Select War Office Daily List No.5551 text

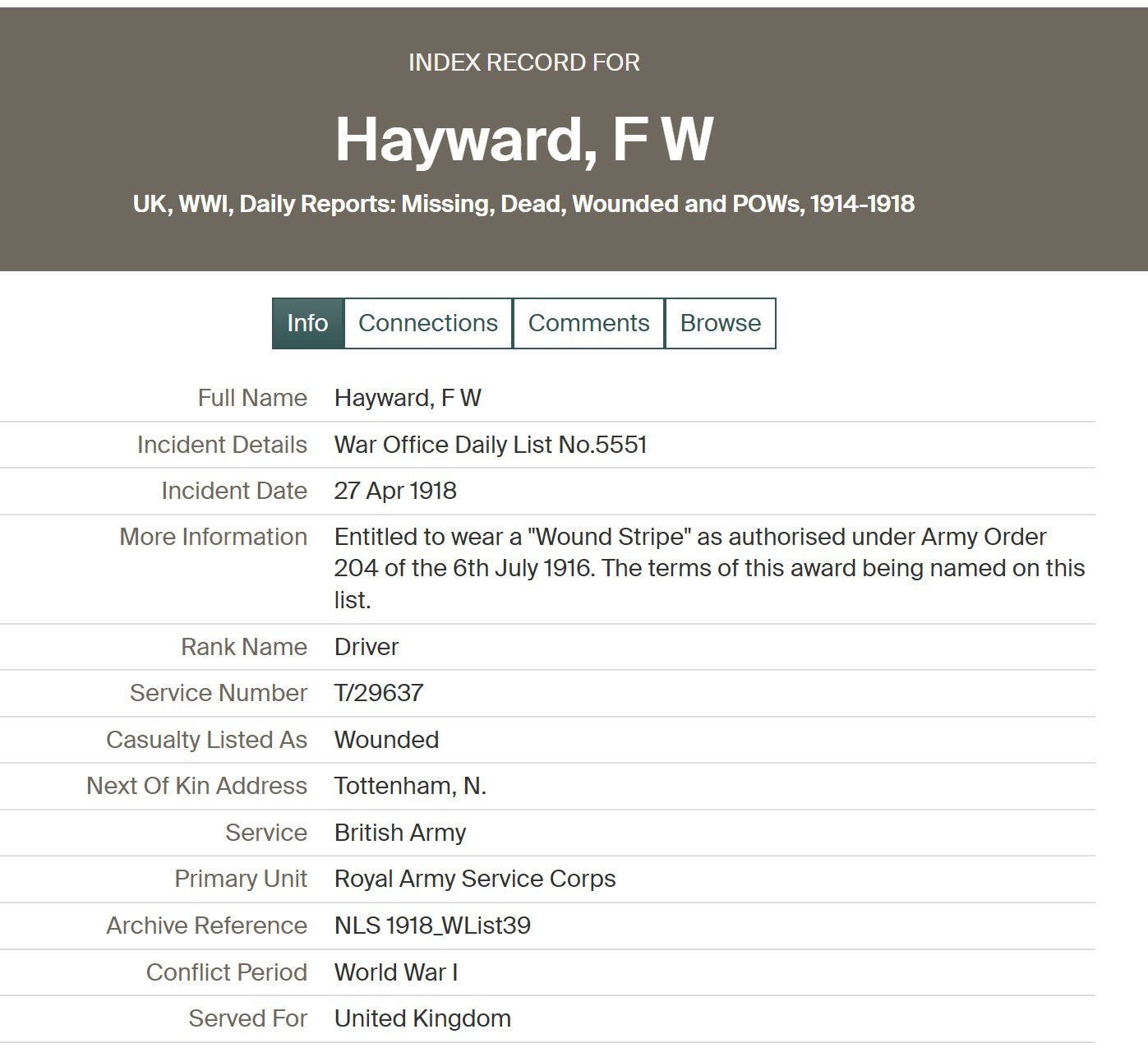coord(491,445)
